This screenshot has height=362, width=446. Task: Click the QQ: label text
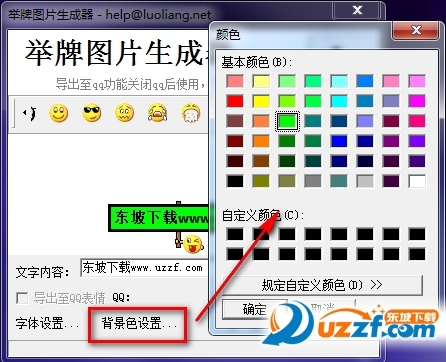tap(122, 297)
